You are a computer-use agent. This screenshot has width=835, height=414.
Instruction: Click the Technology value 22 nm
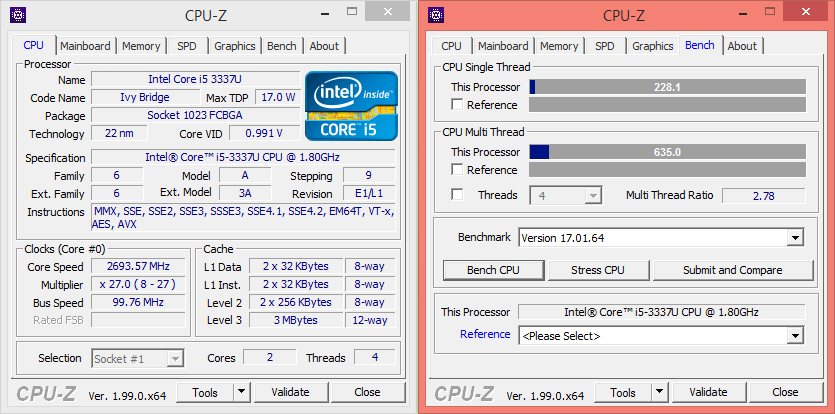coord(119,133)
